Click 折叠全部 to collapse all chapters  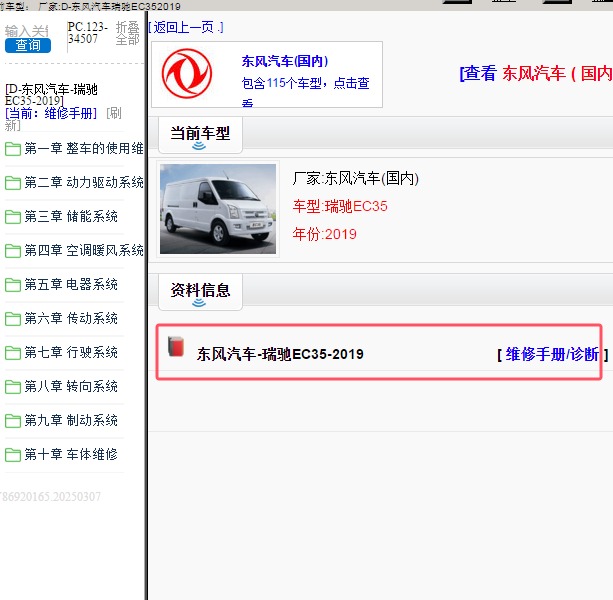tap(127, 33)
